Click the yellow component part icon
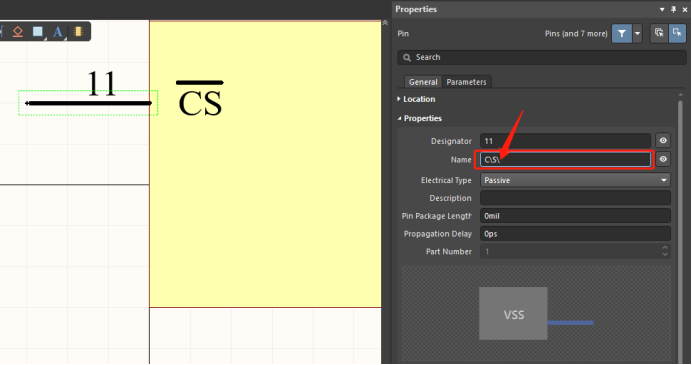Screen dimensions: 692x365 (79, 31)
